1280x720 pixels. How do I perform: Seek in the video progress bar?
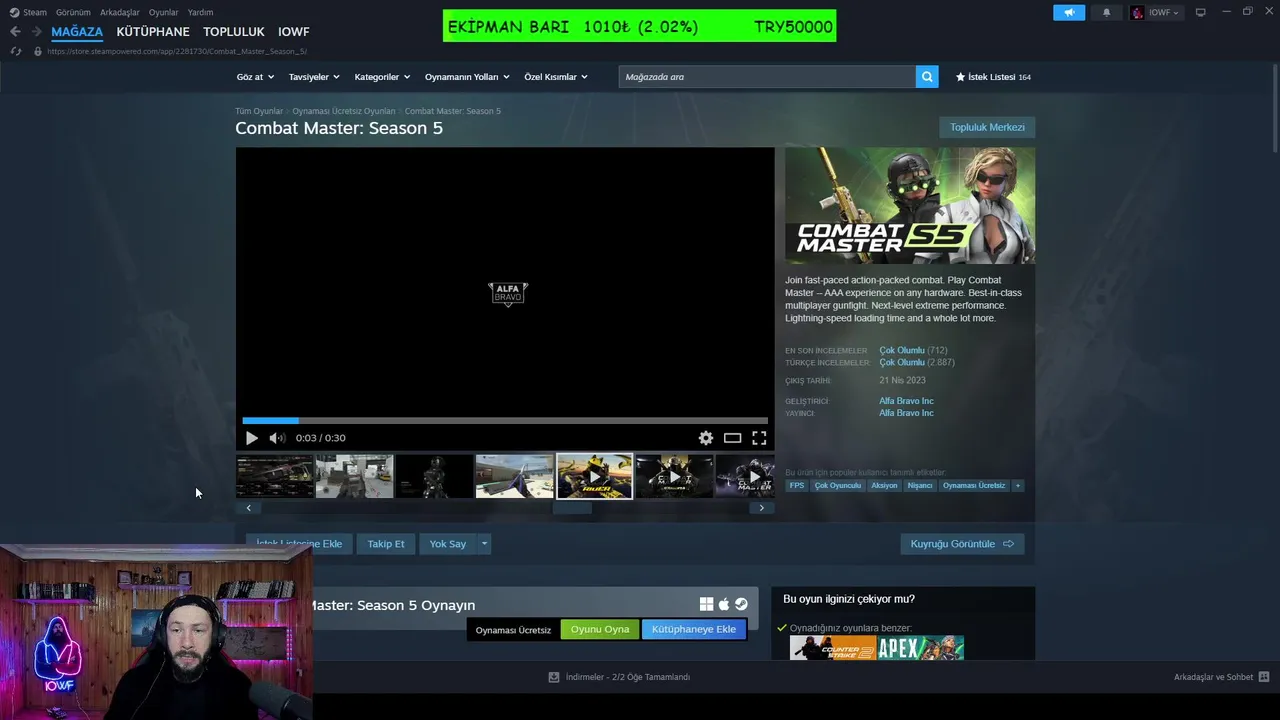[x=505, y=421]
